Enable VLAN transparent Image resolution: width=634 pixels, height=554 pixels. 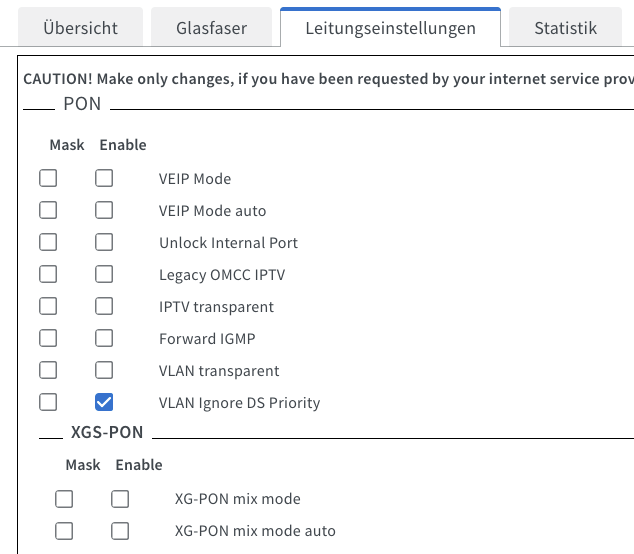pyautogui.click(x=104, y=370)
